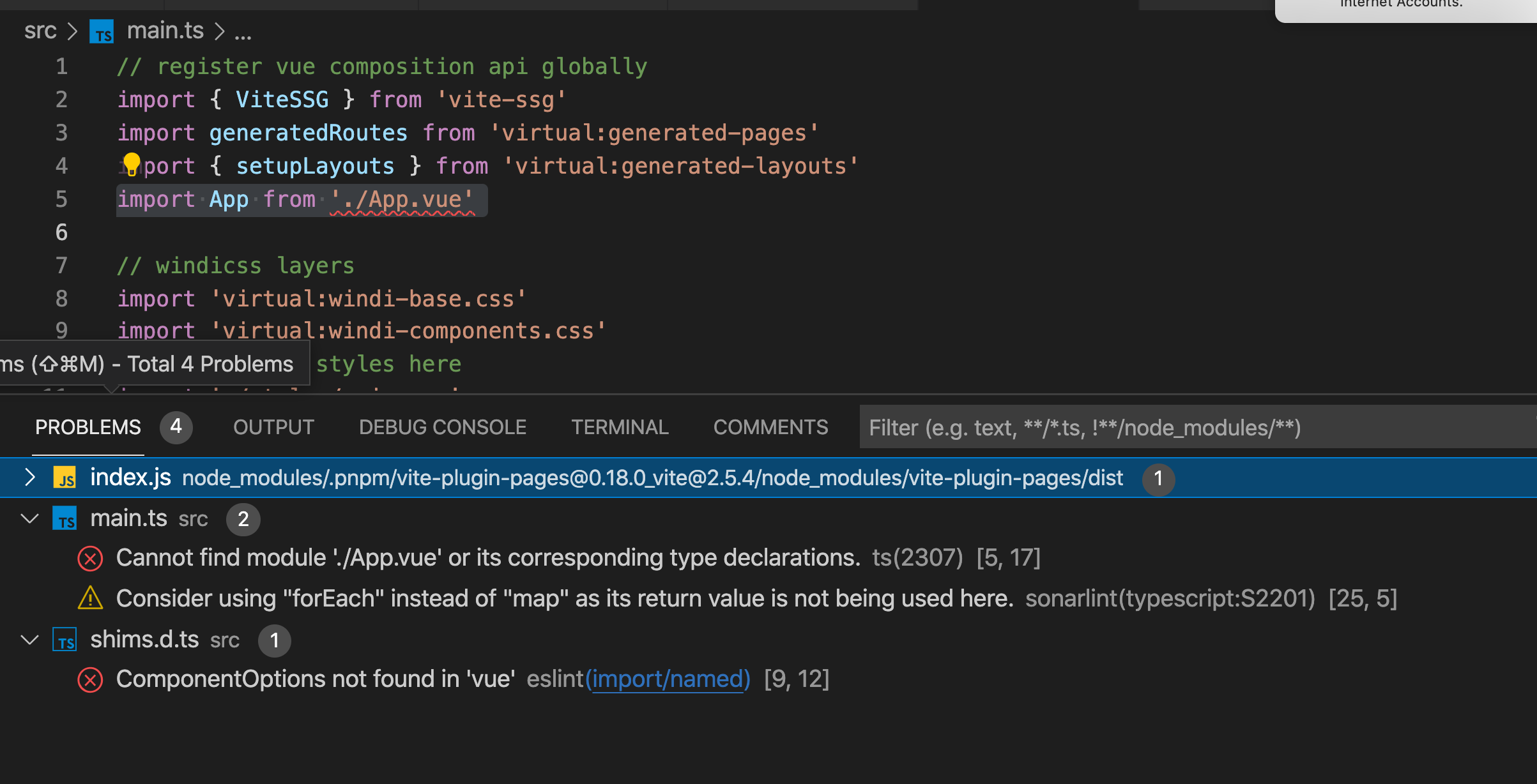Viewport: 1537px width, 784px height.
Task: Click the lightbulb quick-fix icon on line 4
Action: coord(131,164)
